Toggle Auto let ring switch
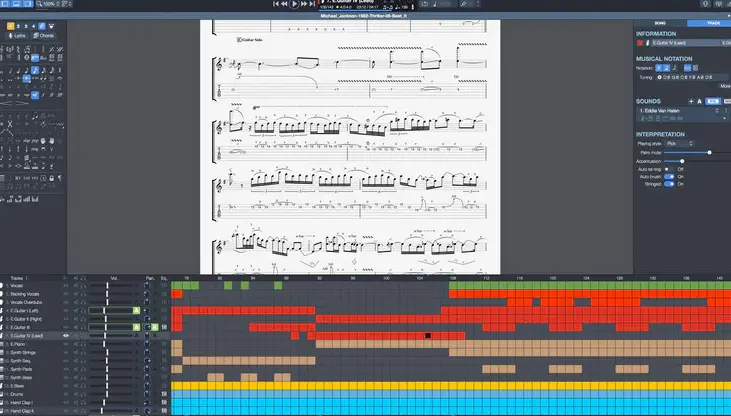This screenshot has height=416, width=731. tap(669, 169)
